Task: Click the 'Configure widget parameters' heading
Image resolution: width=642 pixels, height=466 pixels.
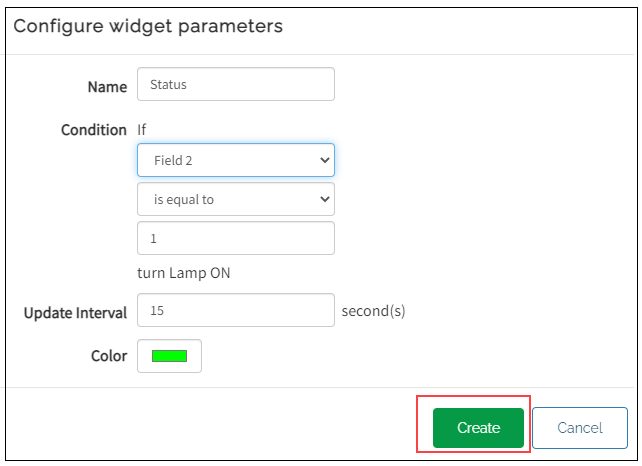Action: tap(148, 26)
